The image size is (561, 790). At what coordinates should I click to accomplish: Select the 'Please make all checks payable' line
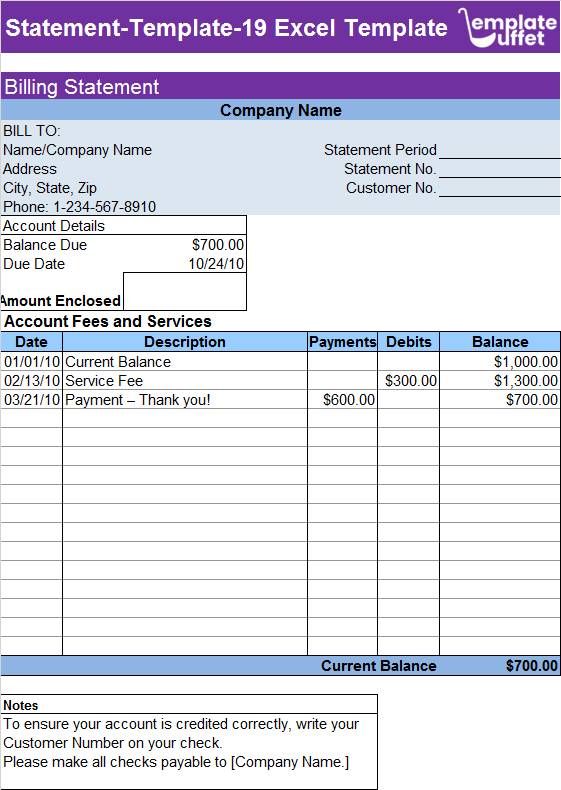coord(176,762)
